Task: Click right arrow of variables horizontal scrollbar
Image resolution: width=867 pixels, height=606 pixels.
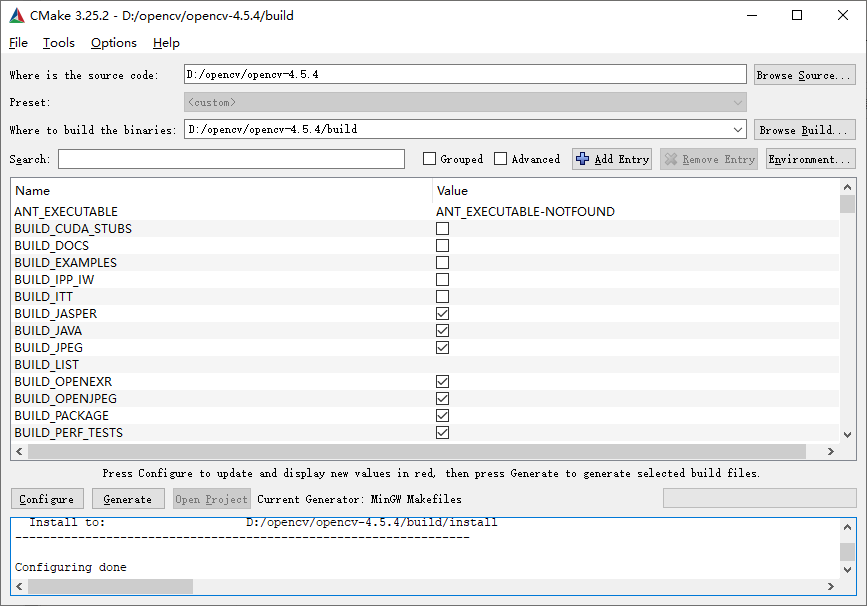Action: 831,451
